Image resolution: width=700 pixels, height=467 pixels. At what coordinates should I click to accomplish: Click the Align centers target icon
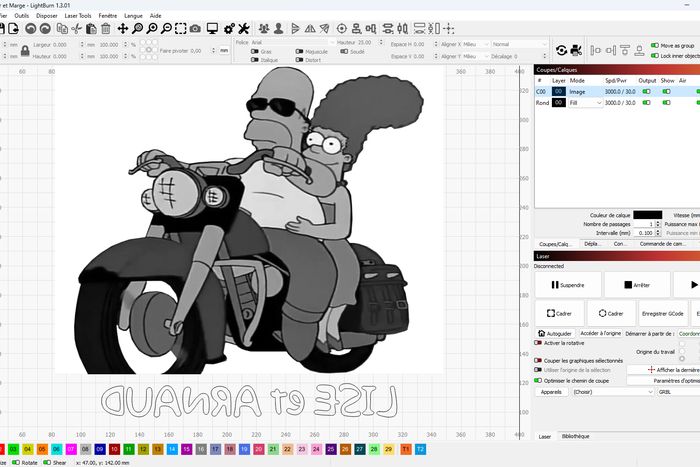342,29
